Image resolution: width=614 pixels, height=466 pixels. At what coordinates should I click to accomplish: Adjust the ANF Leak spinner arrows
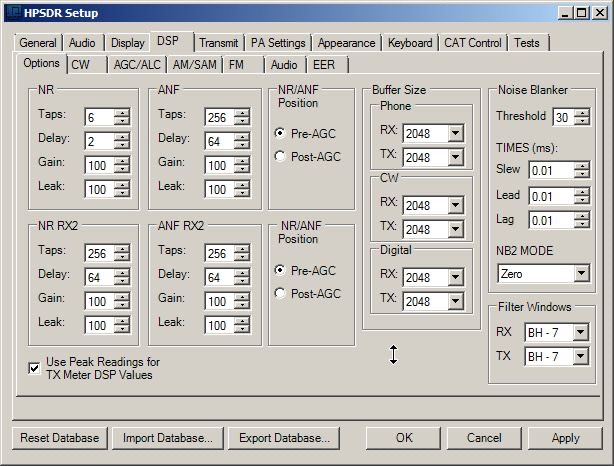pyautogui.click(x=242, y=189)
